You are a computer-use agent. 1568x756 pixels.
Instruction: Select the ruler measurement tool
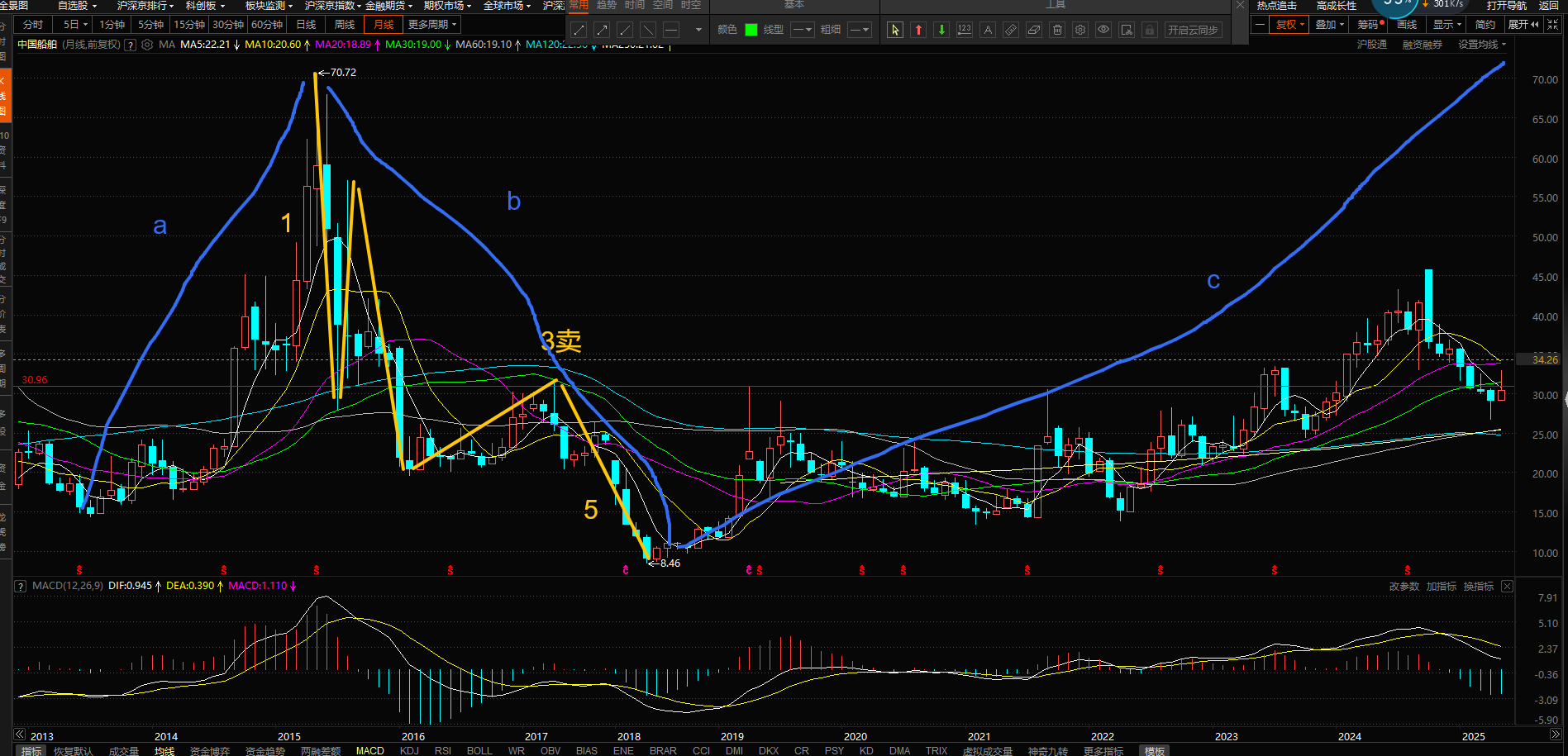pyautogui.click(x=1010, y=30)
